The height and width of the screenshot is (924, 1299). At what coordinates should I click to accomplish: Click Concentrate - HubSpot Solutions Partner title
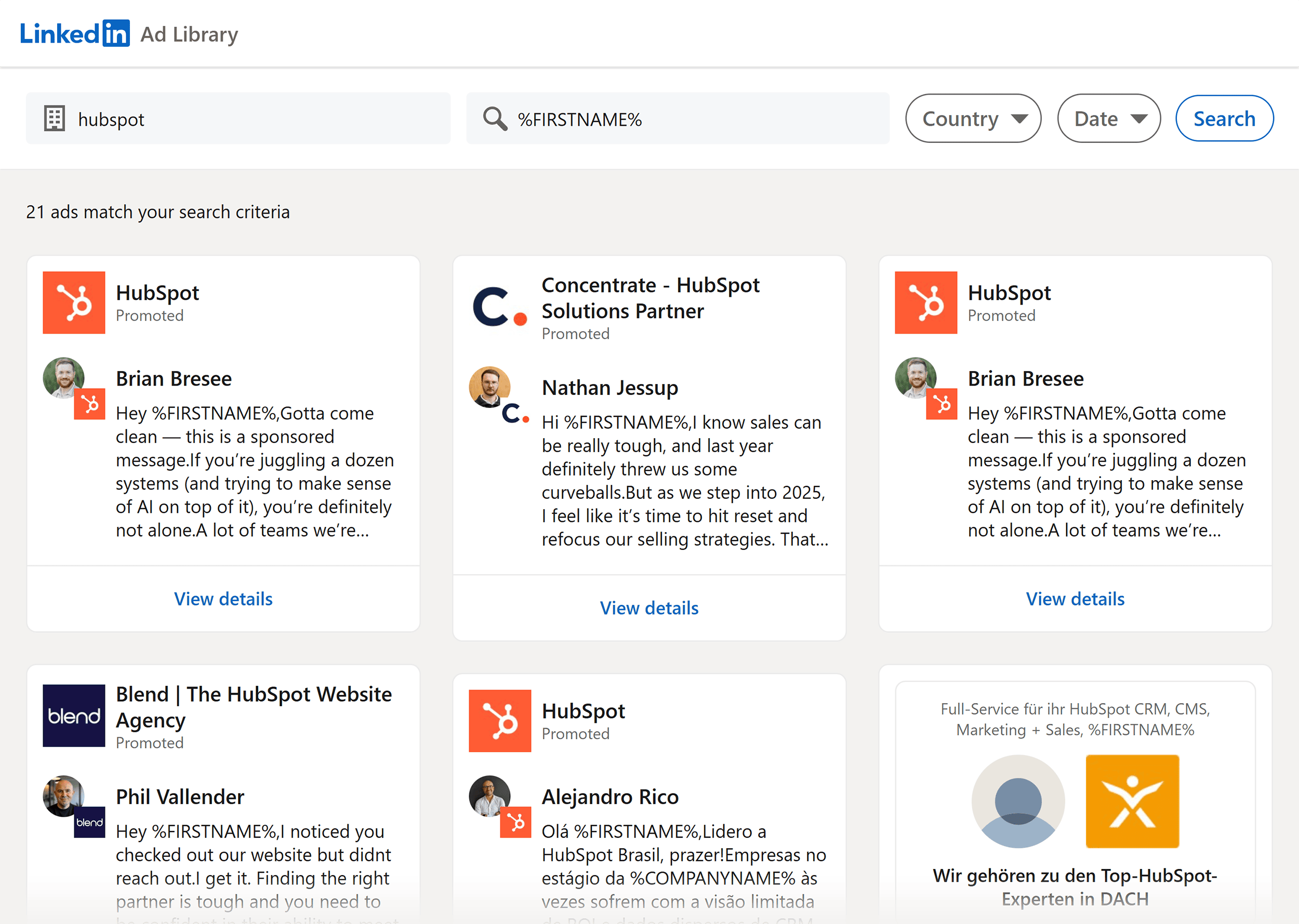(651, 298)
